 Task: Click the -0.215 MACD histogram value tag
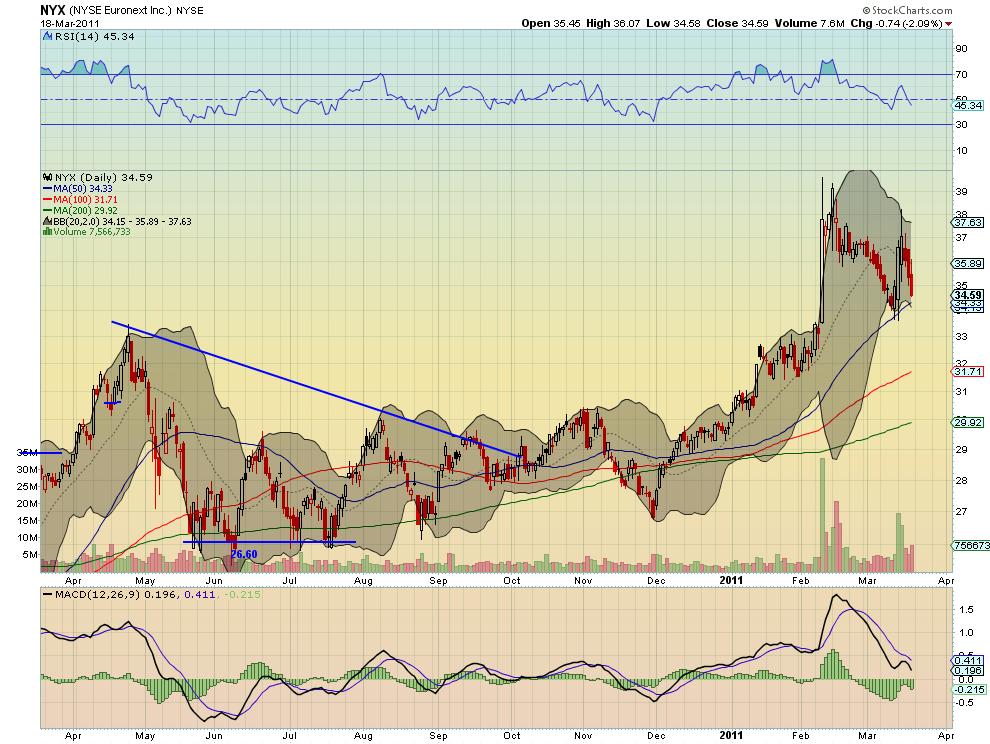pyautogui.click(x=969, y=689)
